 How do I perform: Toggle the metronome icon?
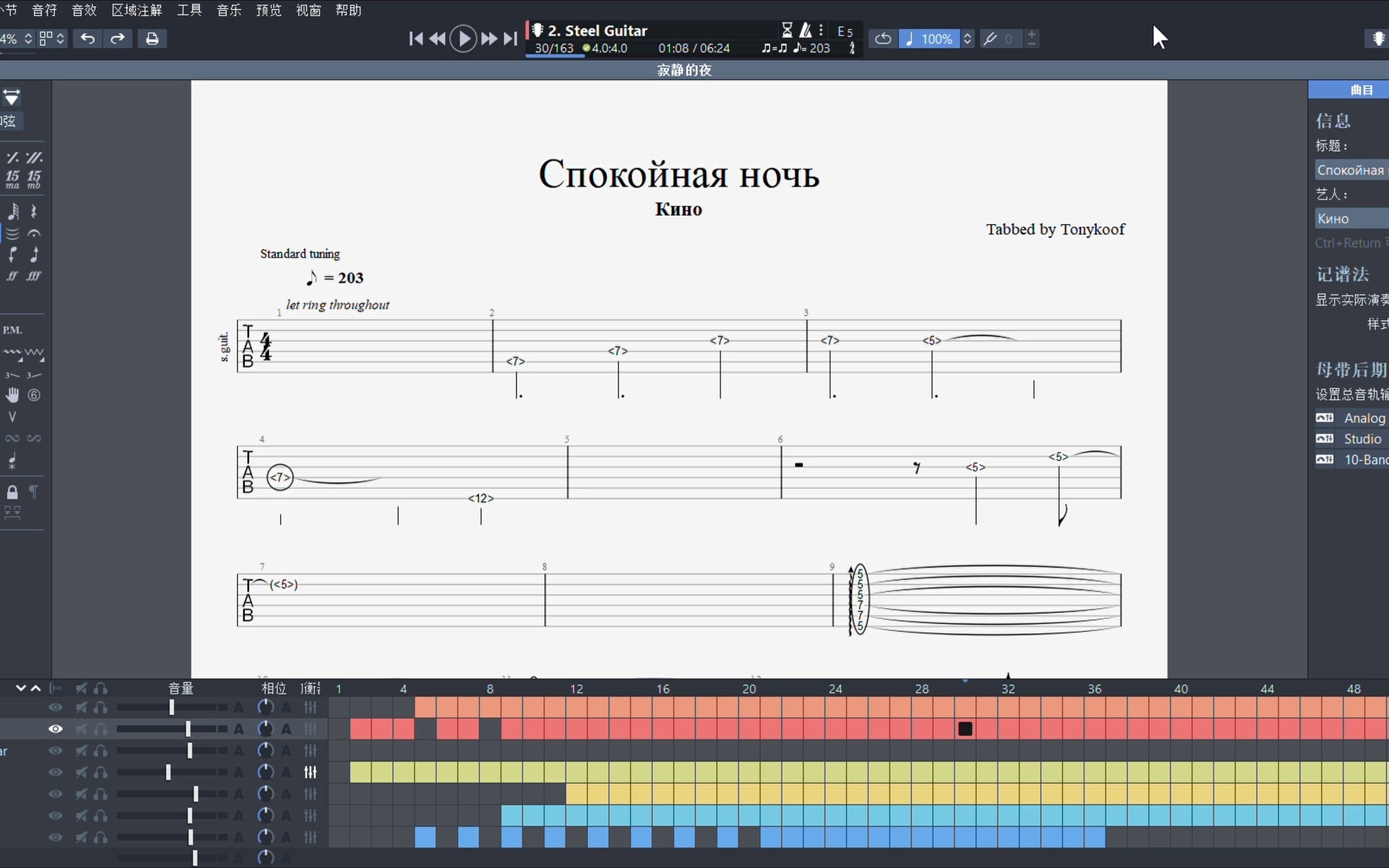pos(805,30)
